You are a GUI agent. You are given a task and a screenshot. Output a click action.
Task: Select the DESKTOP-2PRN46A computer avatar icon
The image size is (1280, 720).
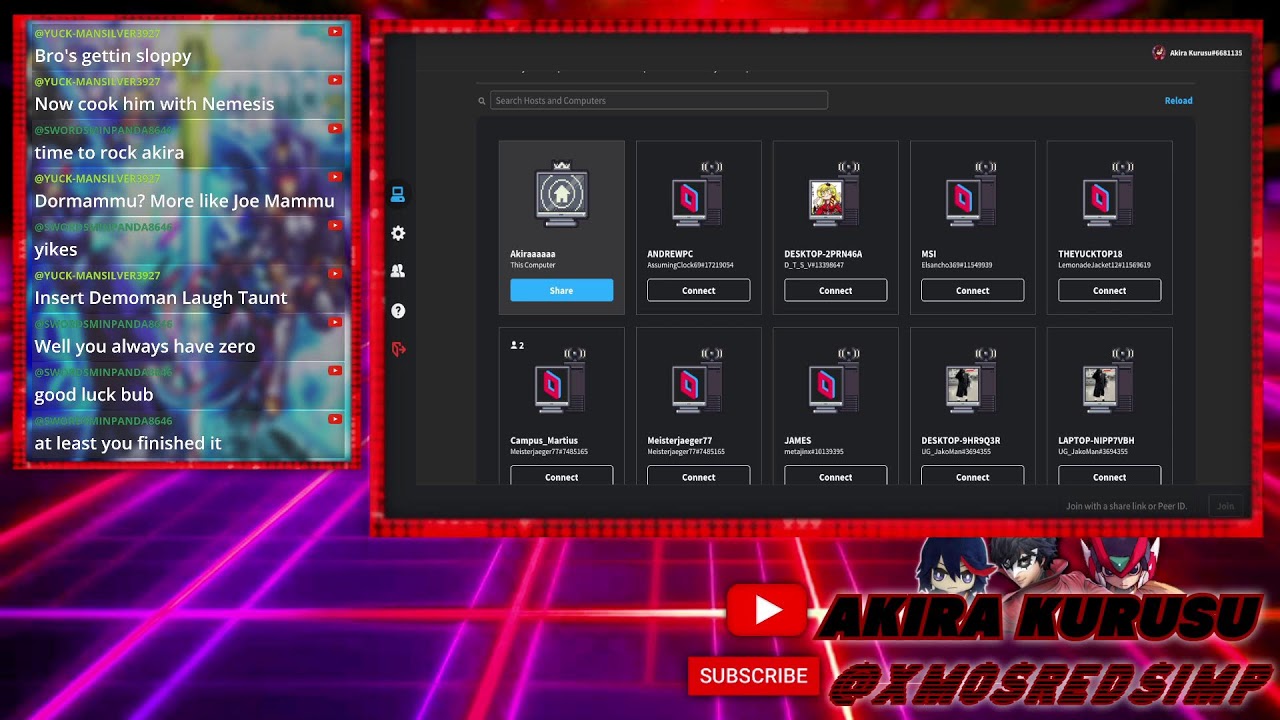point(835,194)
